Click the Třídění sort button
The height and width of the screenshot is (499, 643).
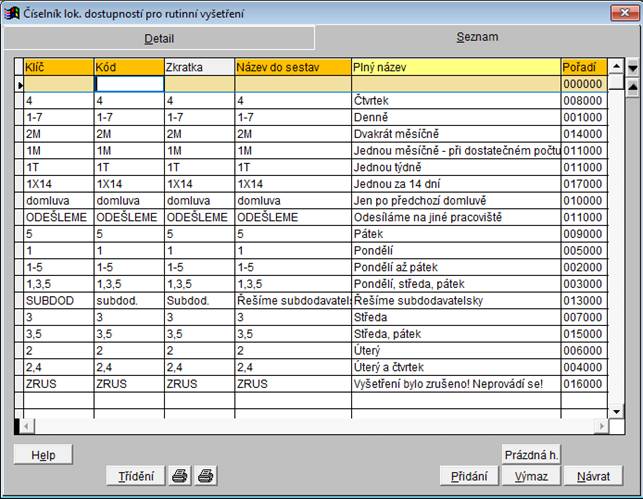[135, 475]
